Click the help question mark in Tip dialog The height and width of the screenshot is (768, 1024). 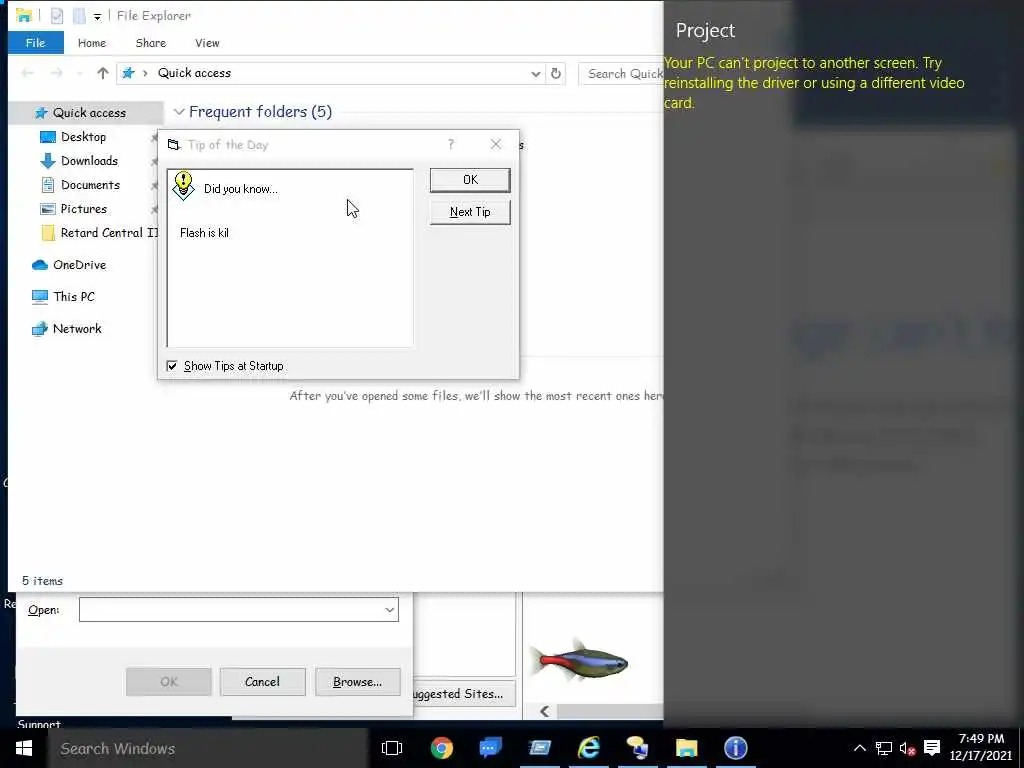[451, 144]
